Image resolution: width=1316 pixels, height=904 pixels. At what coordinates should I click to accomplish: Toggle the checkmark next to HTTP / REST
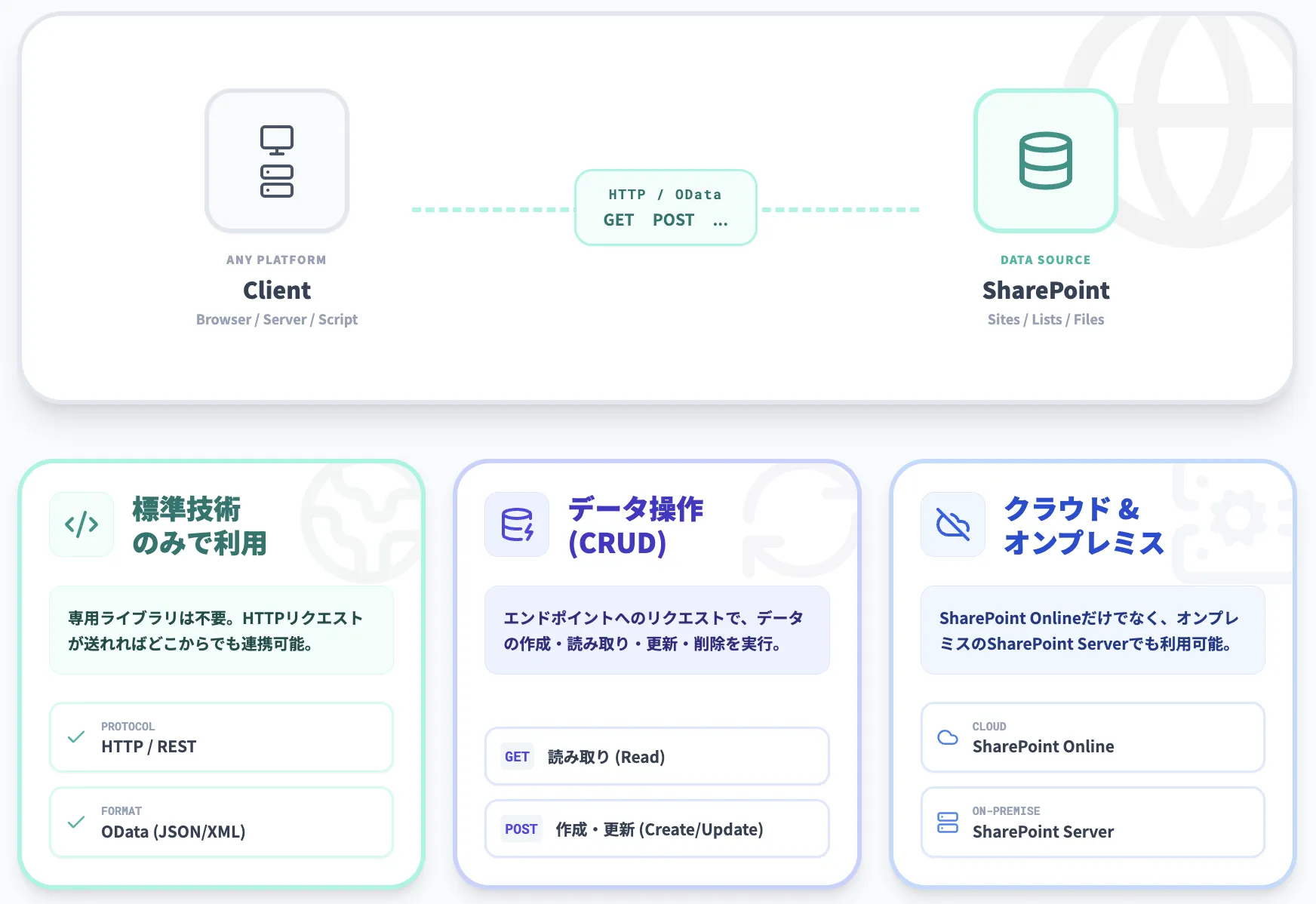coord(75,737)
